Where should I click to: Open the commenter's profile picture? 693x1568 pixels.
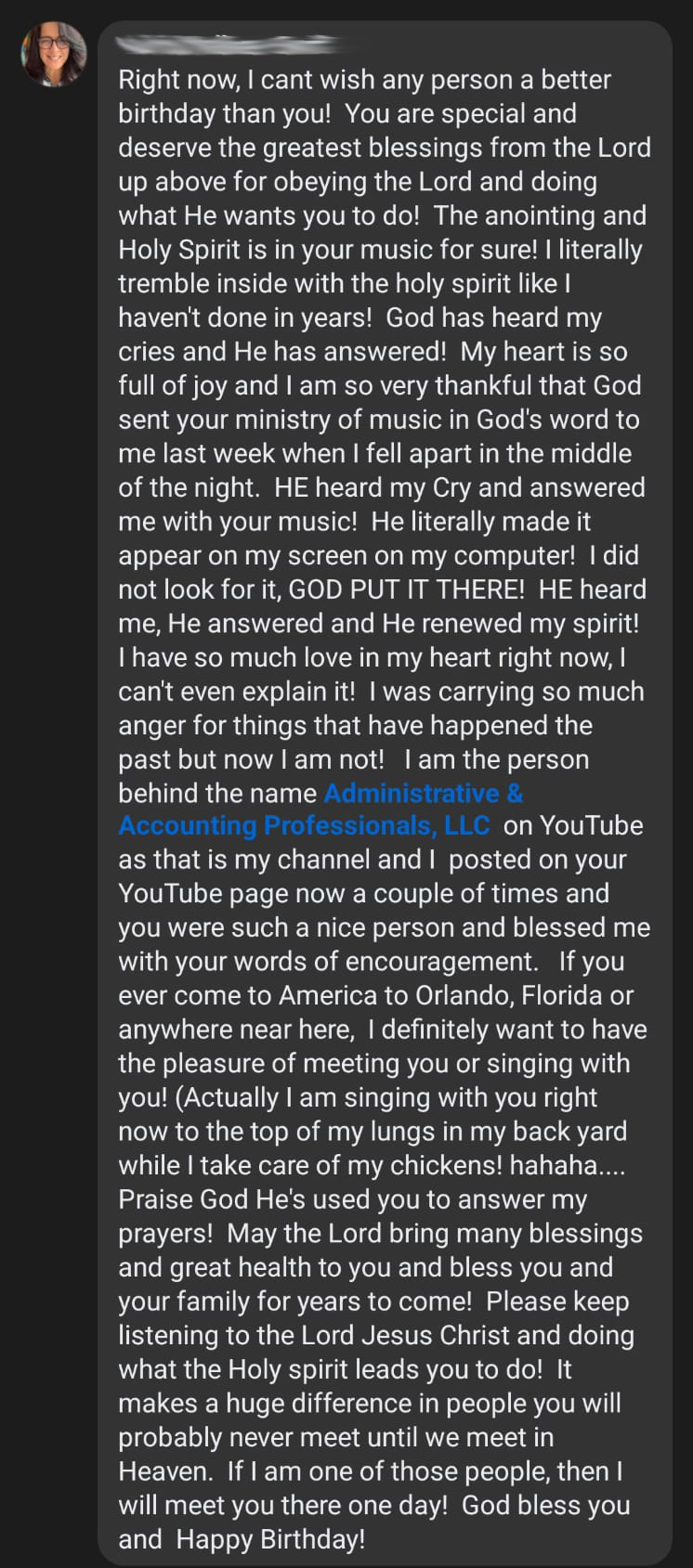click(x=53, y=53)
